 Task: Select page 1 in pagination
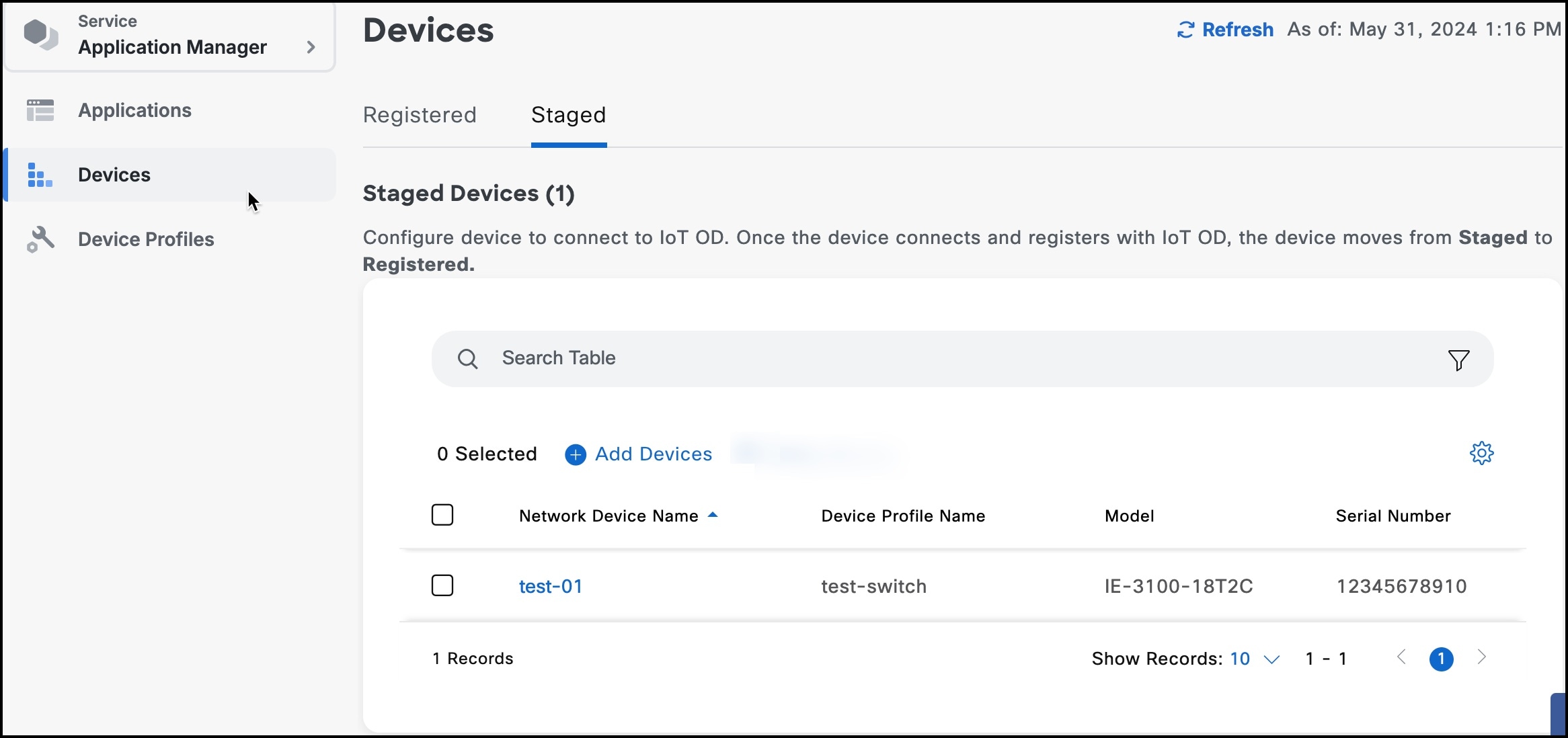tap(1442, 659)
